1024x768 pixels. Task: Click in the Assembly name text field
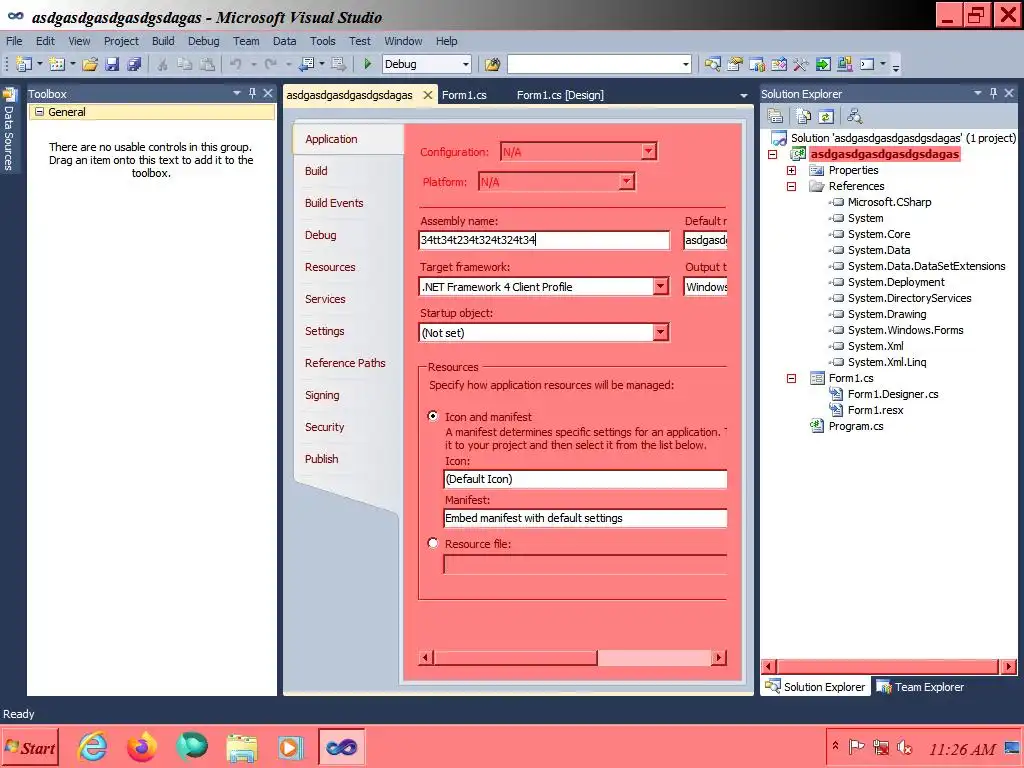[x=544, y=240]
